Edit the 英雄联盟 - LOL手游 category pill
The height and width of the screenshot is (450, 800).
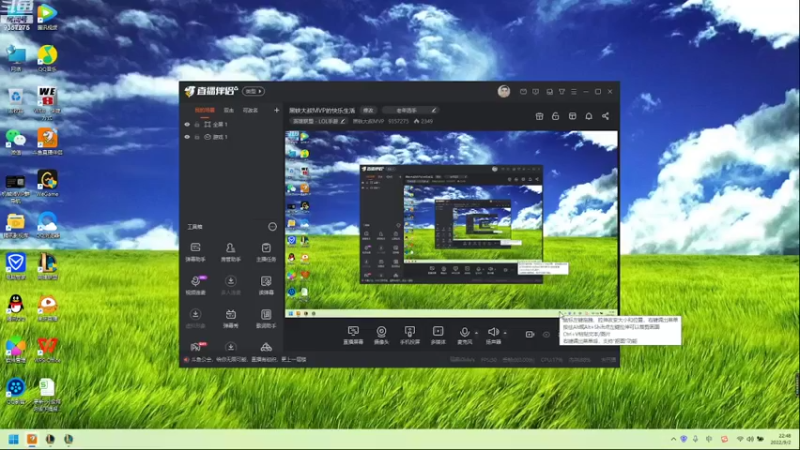pos(319,121)
